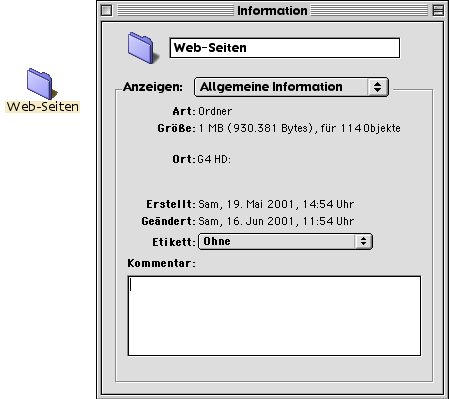The height and width of the screenshot is (399, 449).
Task: Click the 'Ort:' label
Action: click(184, 159)
